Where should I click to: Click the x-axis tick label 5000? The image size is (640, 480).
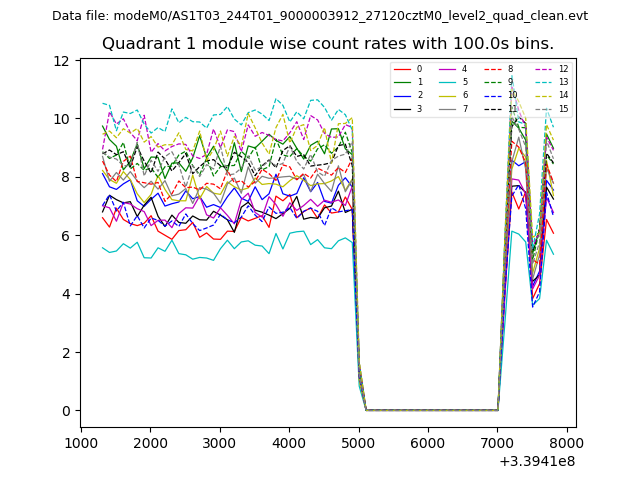click(x=358, y=443)
